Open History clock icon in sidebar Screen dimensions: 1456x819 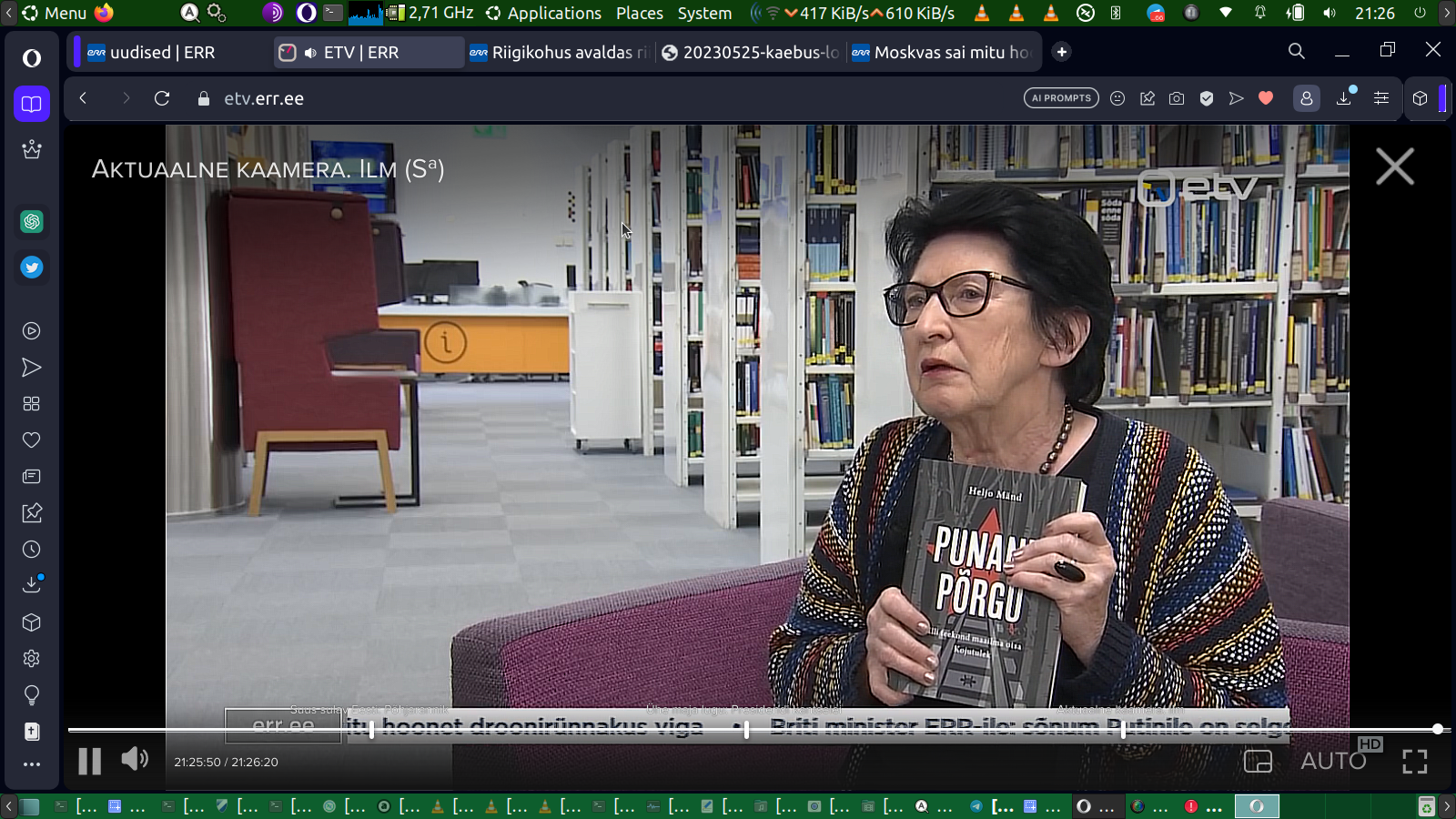(32, 550)
